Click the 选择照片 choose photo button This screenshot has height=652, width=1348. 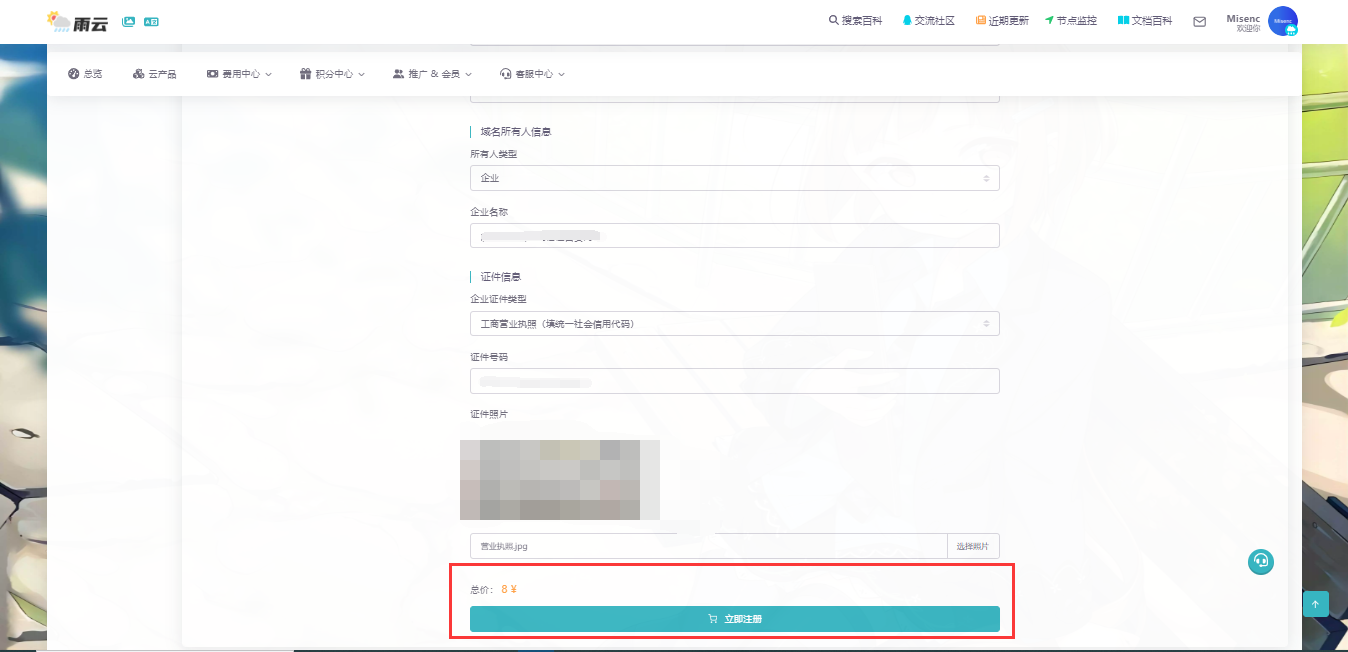(972, 546)
